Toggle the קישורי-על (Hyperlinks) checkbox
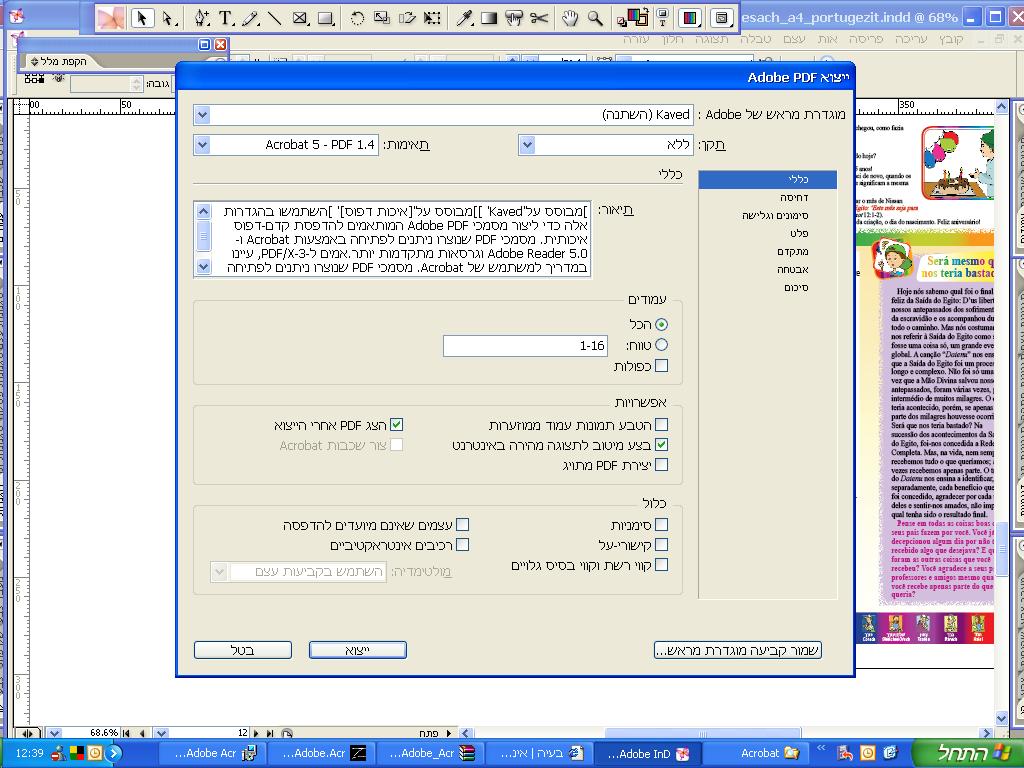The width and height of the screenshot is (1024, 768). [x=662, y=545]
